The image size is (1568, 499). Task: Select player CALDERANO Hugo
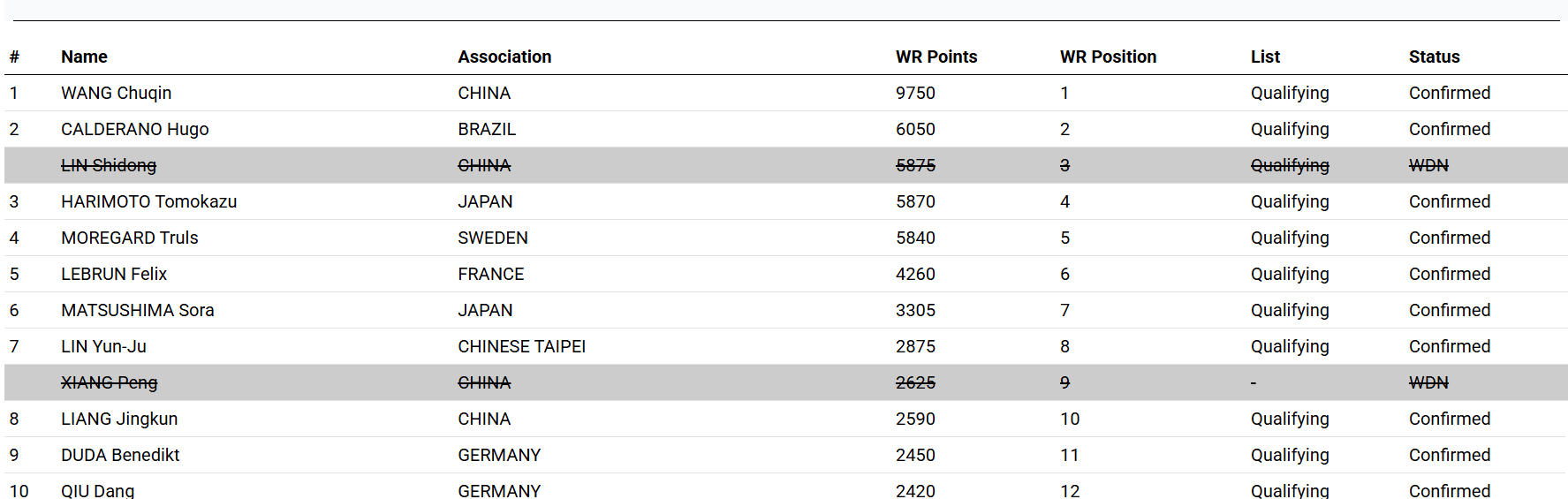pos(134,129)
